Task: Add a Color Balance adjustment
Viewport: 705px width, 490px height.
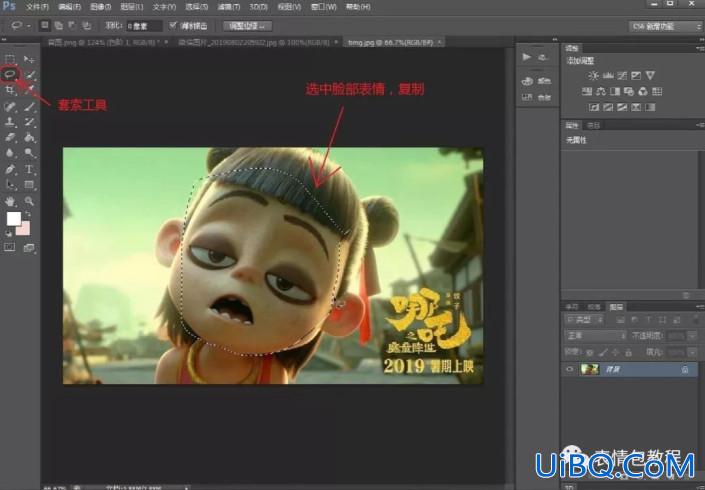Action: pyautogui.click(x=601, y=92)
